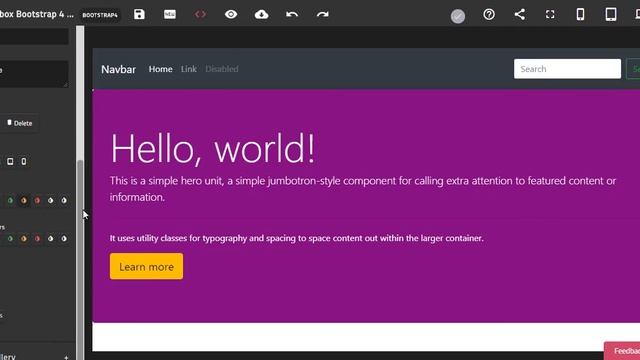
Task: Pick the red swatch in upper color row
Action: point(37,200)
